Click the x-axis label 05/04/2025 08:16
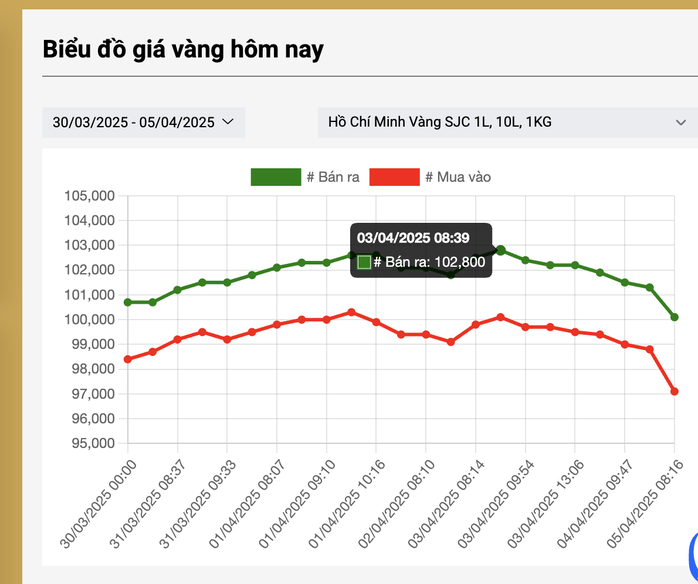698x584 pixels. 645,504
